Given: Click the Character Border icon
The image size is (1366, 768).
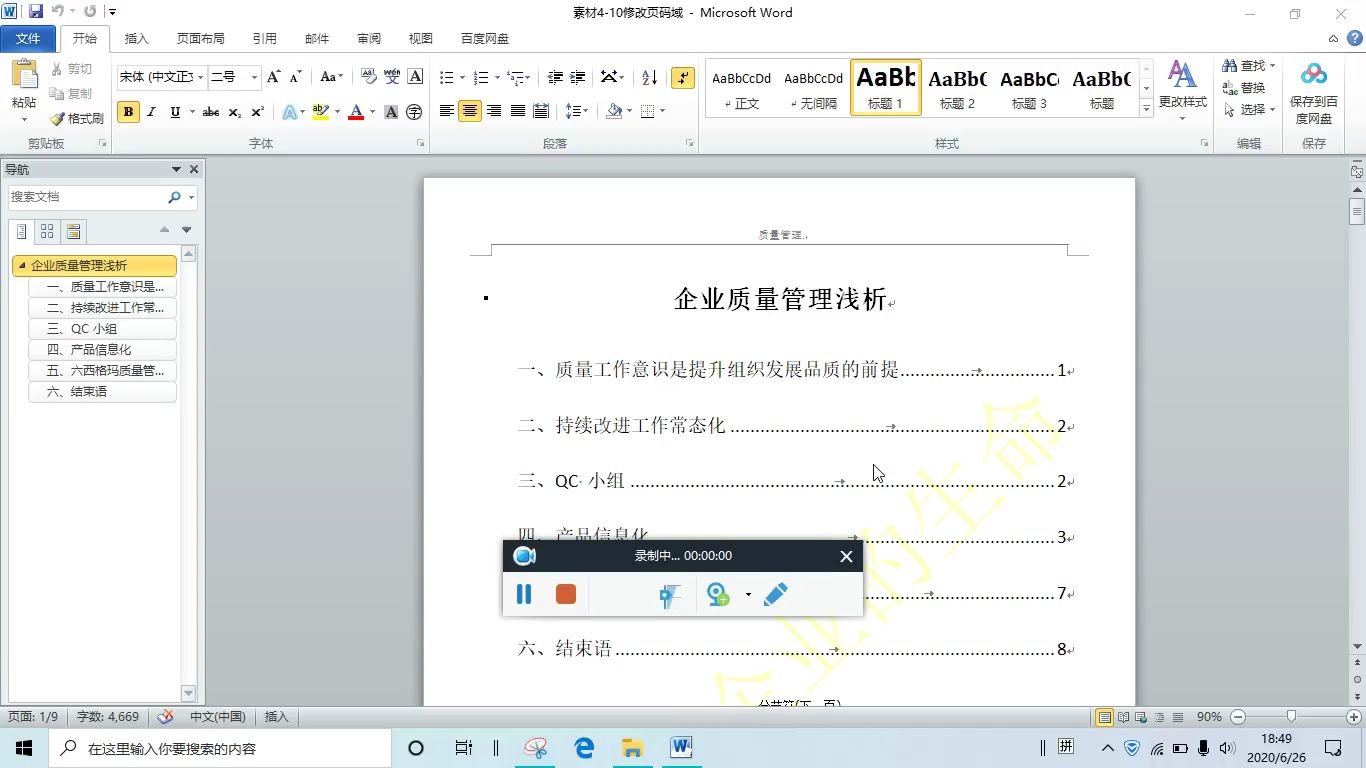Looking at the screenshot, I should (415, 77).
